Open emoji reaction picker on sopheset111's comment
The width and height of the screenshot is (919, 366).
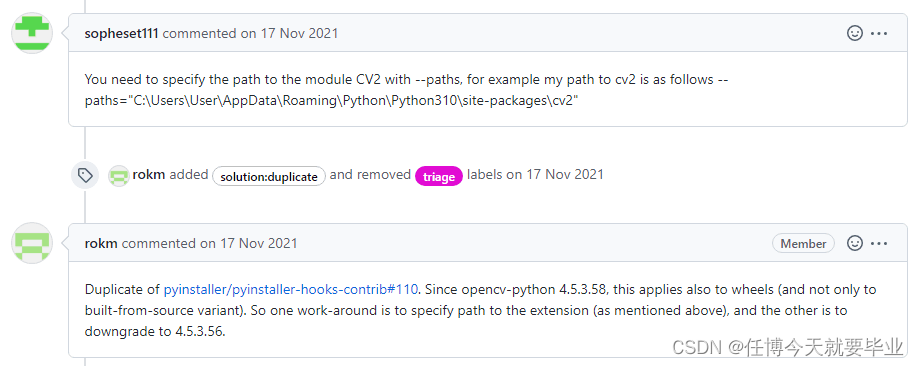pyautogui.click(x=855, y=33)
